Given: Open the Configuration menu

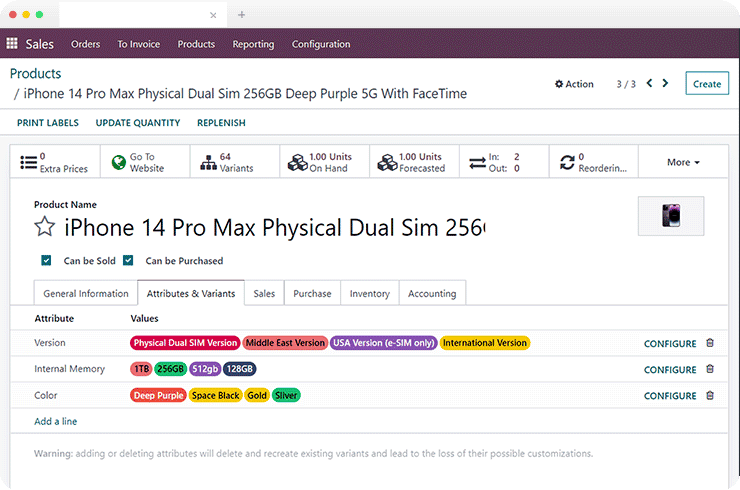Looking at the screenshot, I should tap(320, 44).
